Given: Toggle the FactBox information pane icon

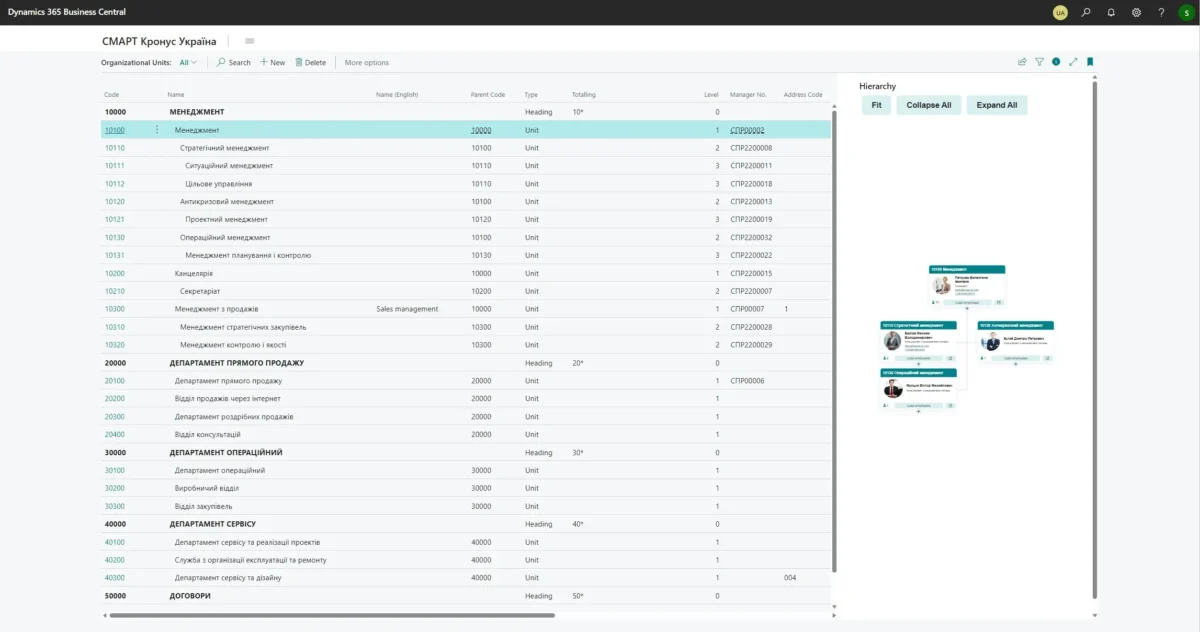Looking at the screenshot, I should (1056, 62).
